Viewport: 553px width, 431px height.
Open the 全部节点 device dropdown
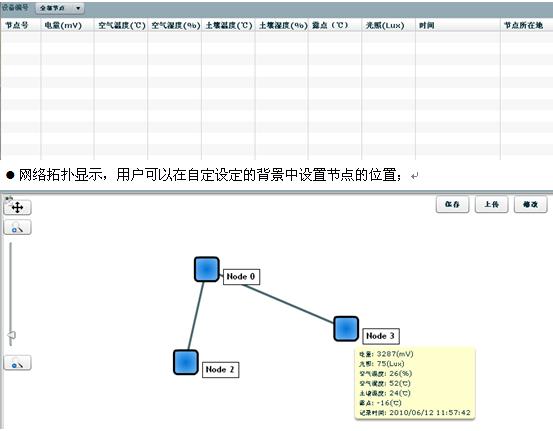(60, 8)
